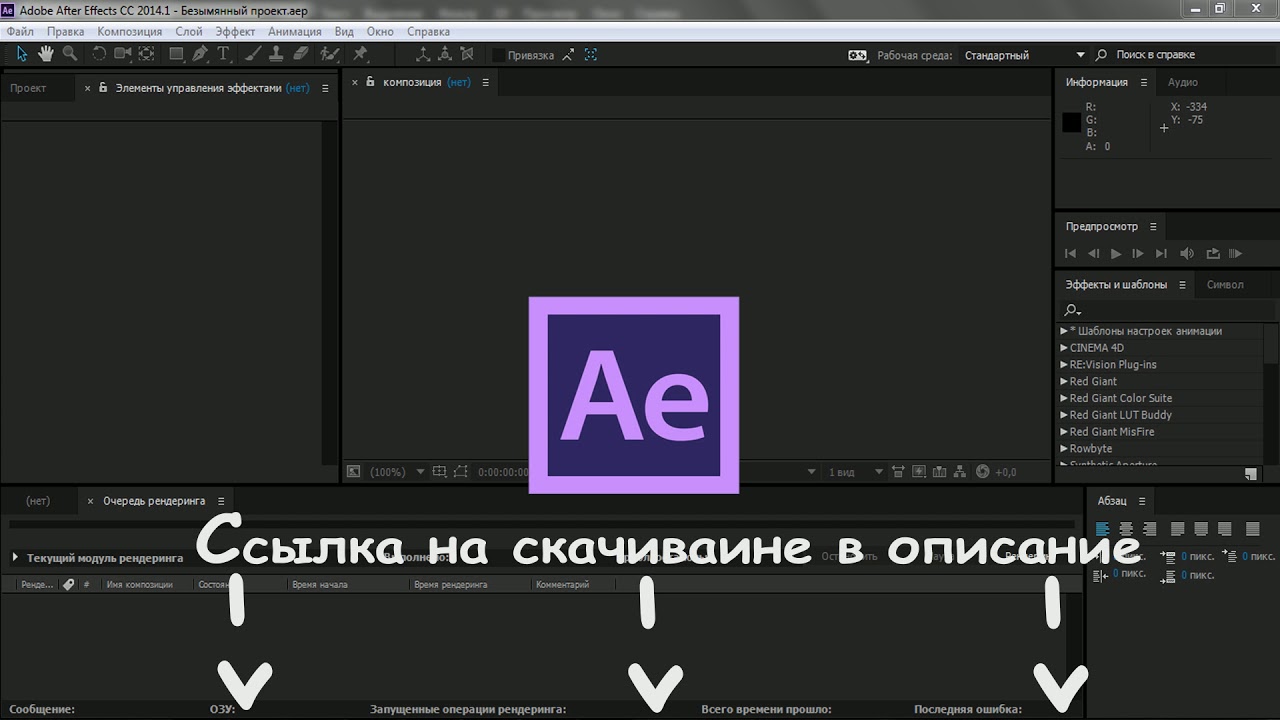
Task: Open the Файл menu
Action: [20, 32]
